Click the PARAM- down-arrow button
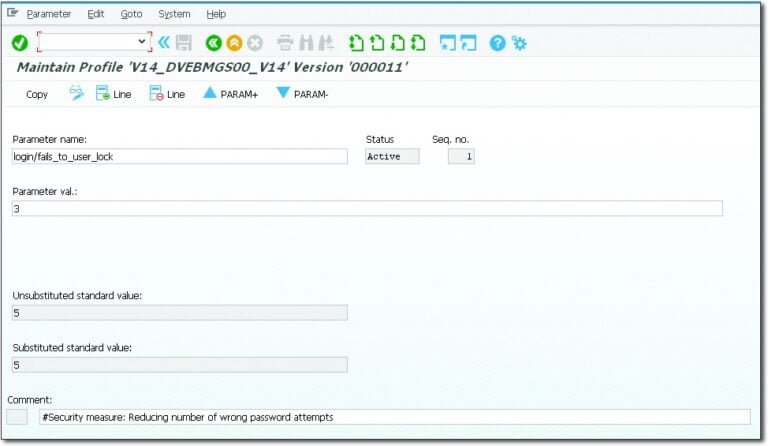This screenshot has width=768, height=446. 302,93
